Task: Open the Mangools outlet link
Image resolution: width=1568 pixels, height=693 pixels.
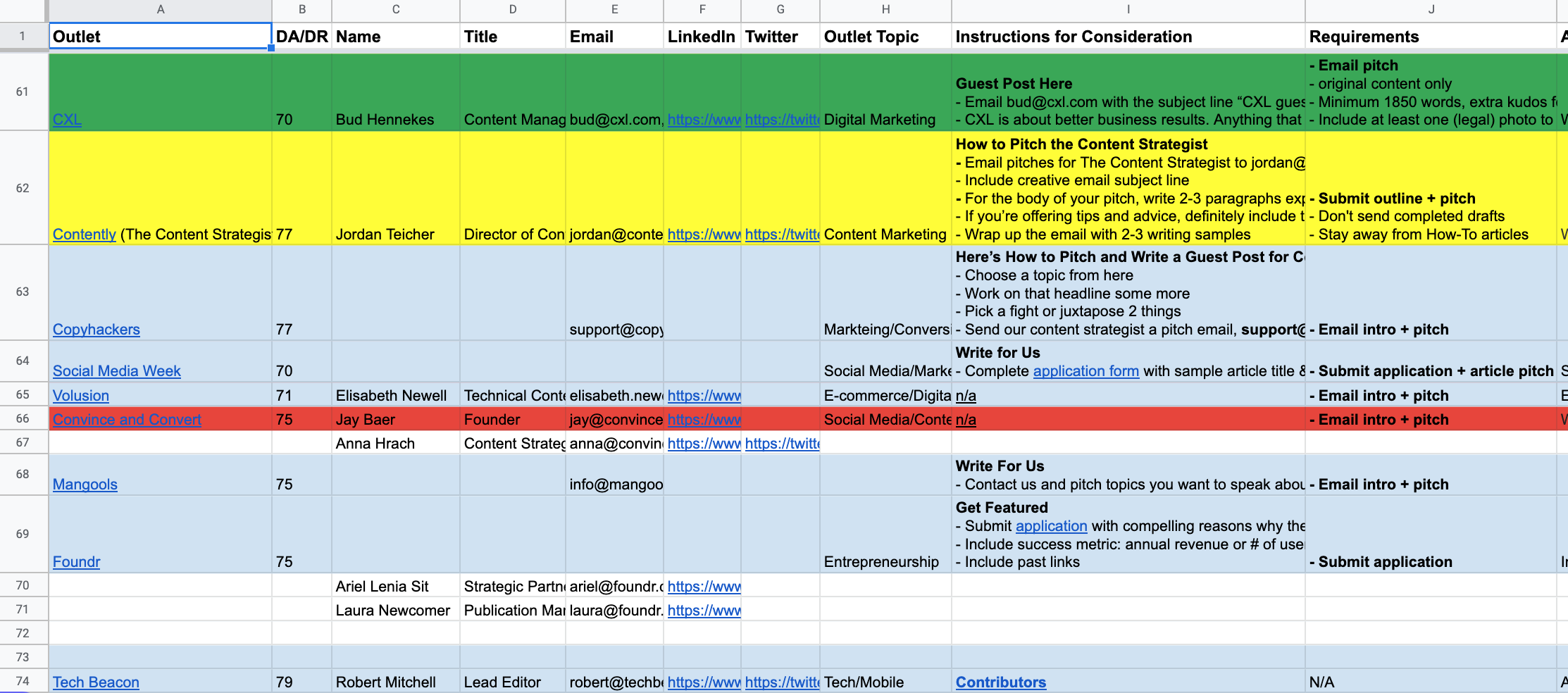Action: tap(85, 484)
